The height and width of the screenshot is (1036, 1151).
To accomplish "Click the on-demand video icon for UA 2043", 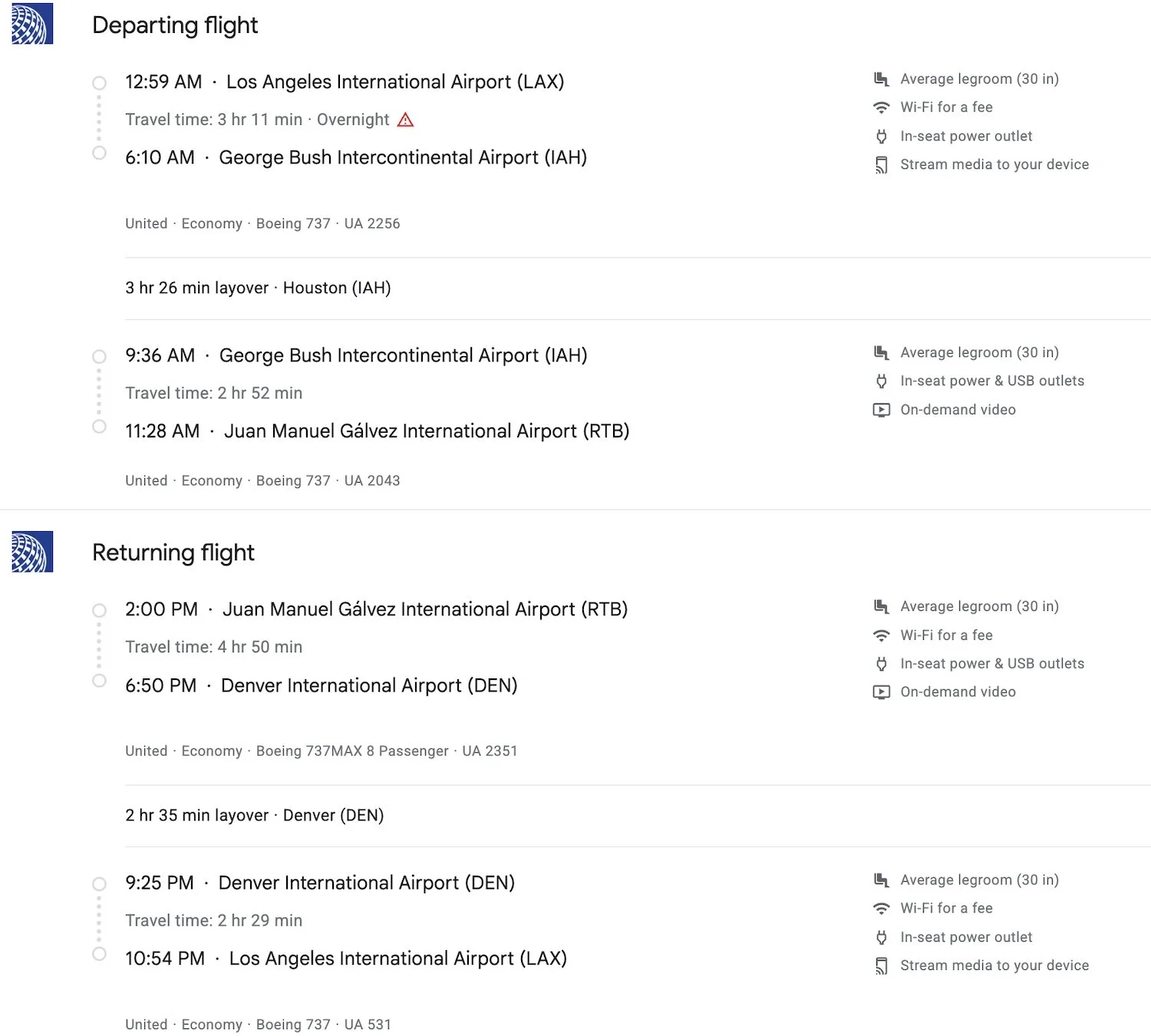I will [882, 410].
